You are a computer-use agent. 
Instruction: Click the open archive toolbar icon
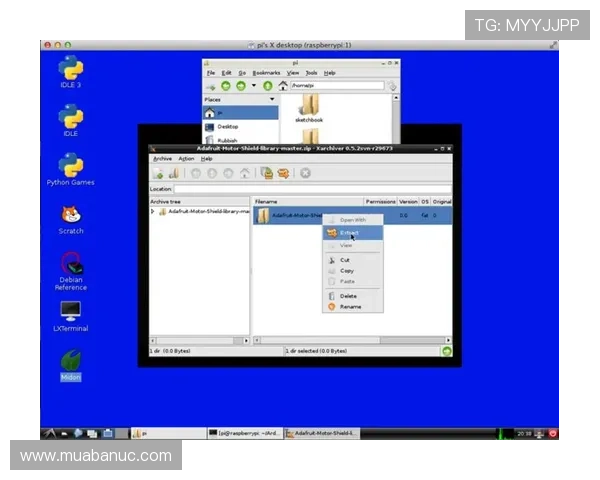pyautogui.click(x=172, y=173)
